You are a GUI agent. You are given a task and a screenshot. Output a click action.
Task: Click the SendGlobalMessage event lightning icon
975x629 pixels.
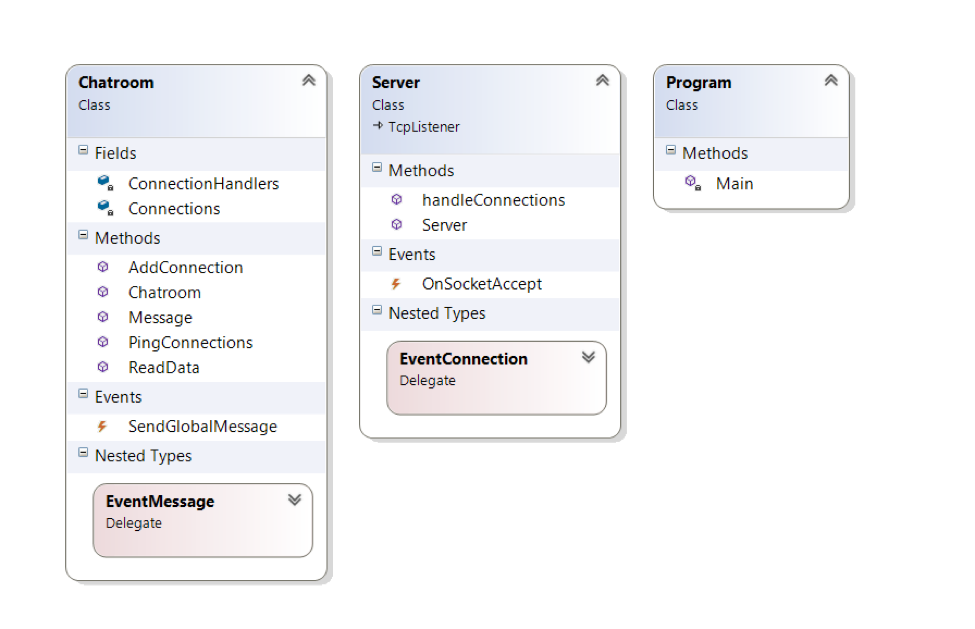(102, 426)
